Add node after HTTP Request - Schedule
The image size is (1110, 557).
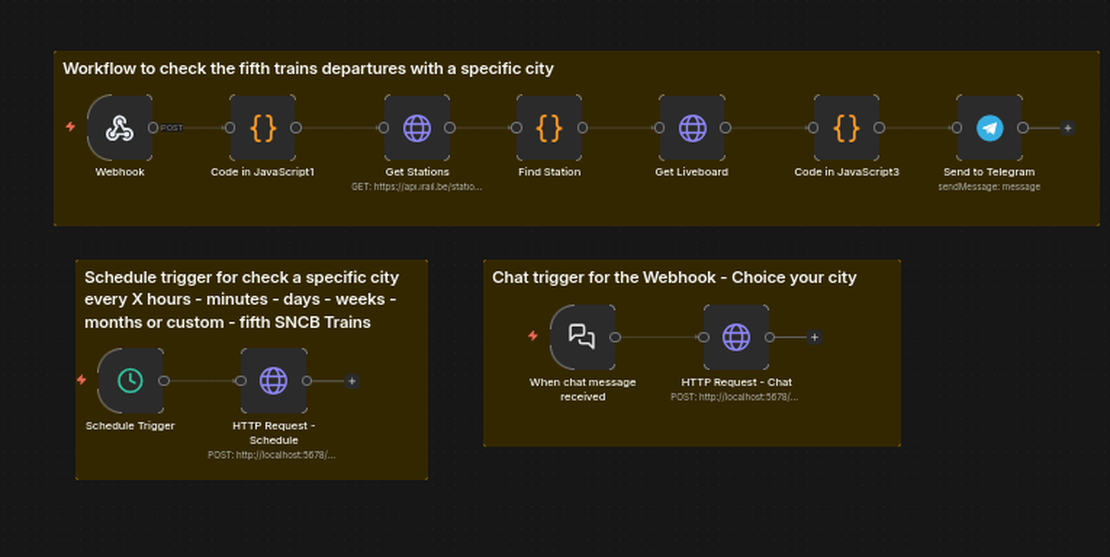(351, 381)
